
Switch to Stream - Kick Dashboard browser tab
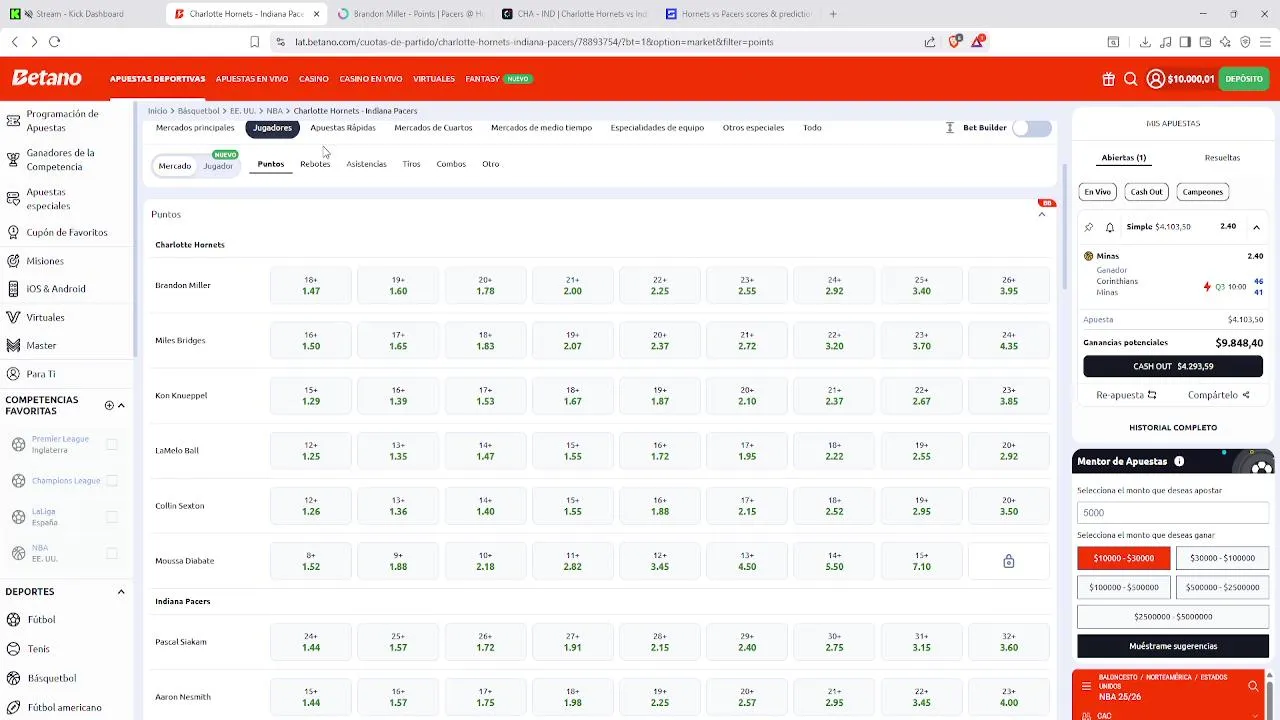[x=80, y=14]
